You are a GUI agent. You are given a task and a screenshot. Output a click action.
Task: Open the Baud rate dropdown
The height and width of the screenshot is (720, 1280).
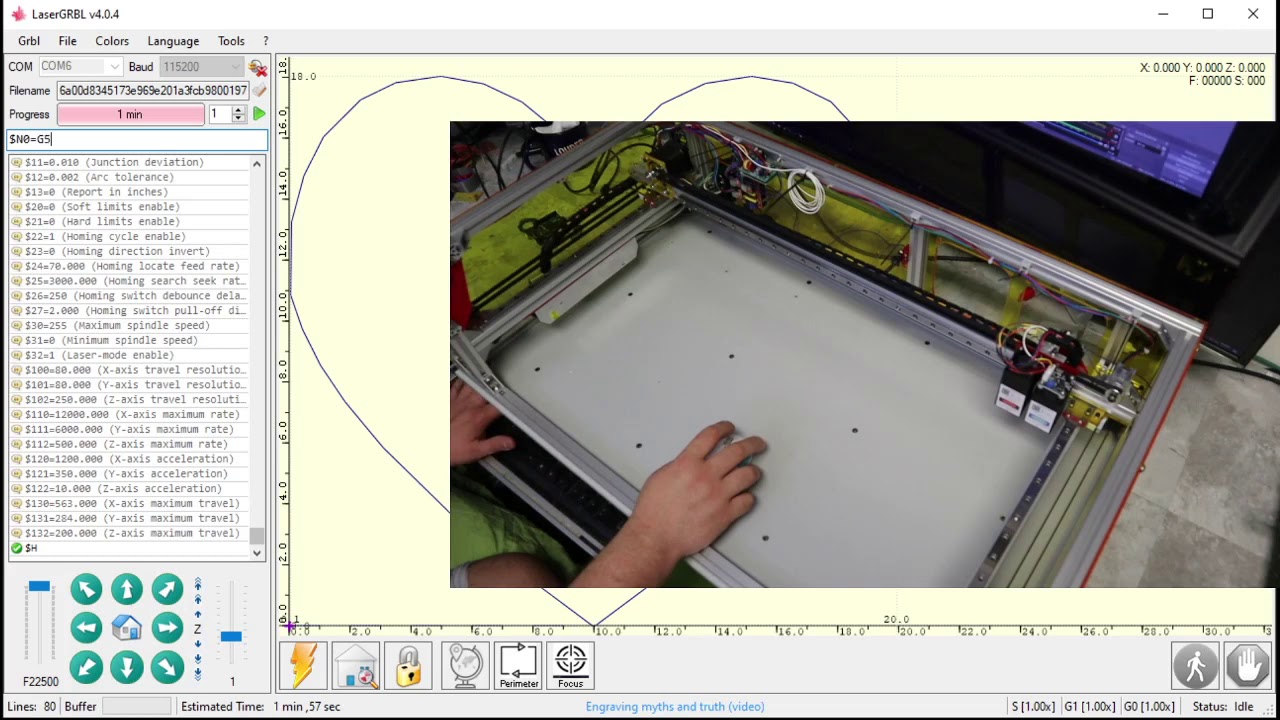[202, 67]
